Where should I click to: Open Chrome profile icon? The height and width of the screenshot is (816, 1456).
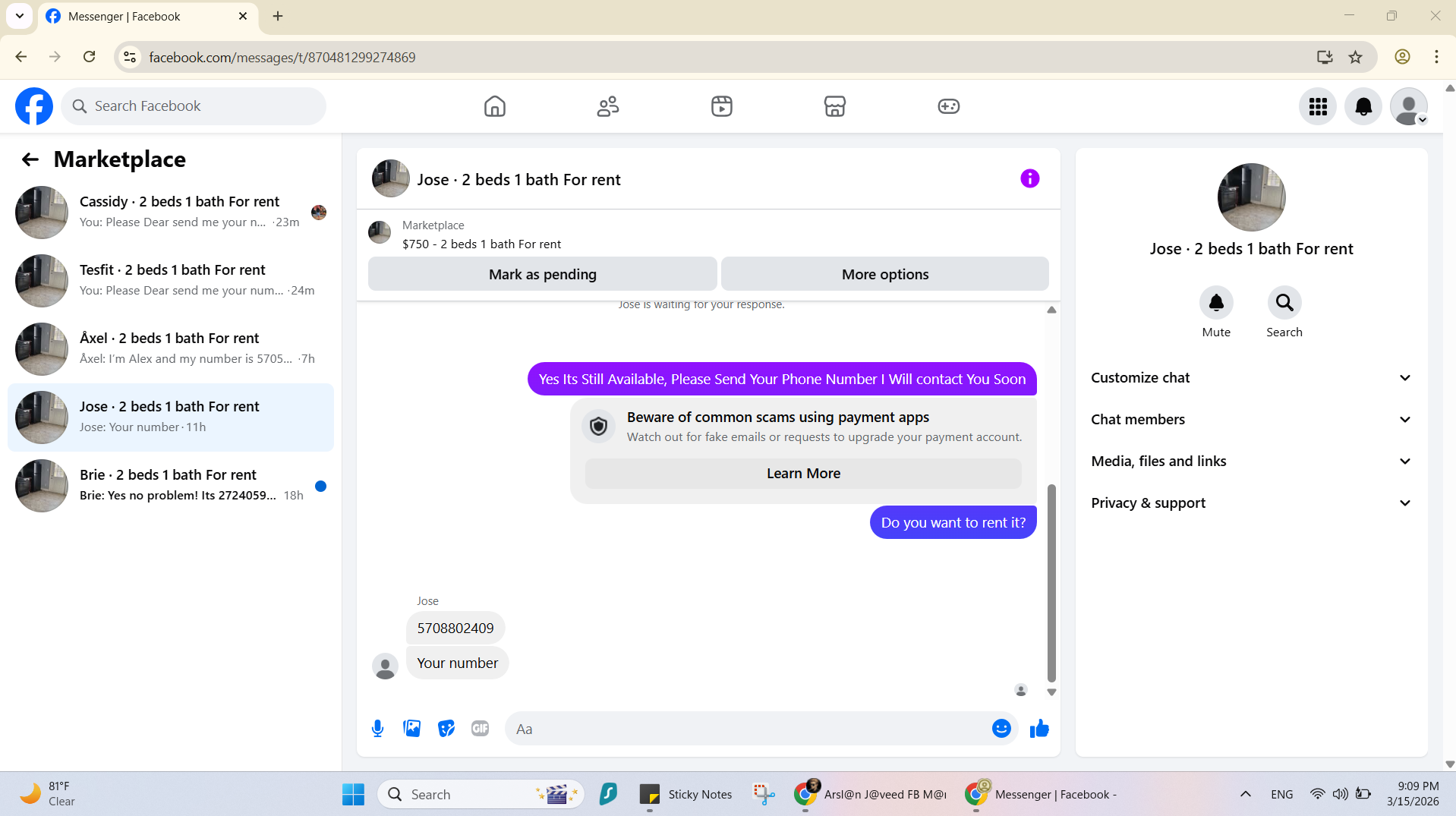pos(1402,57)
